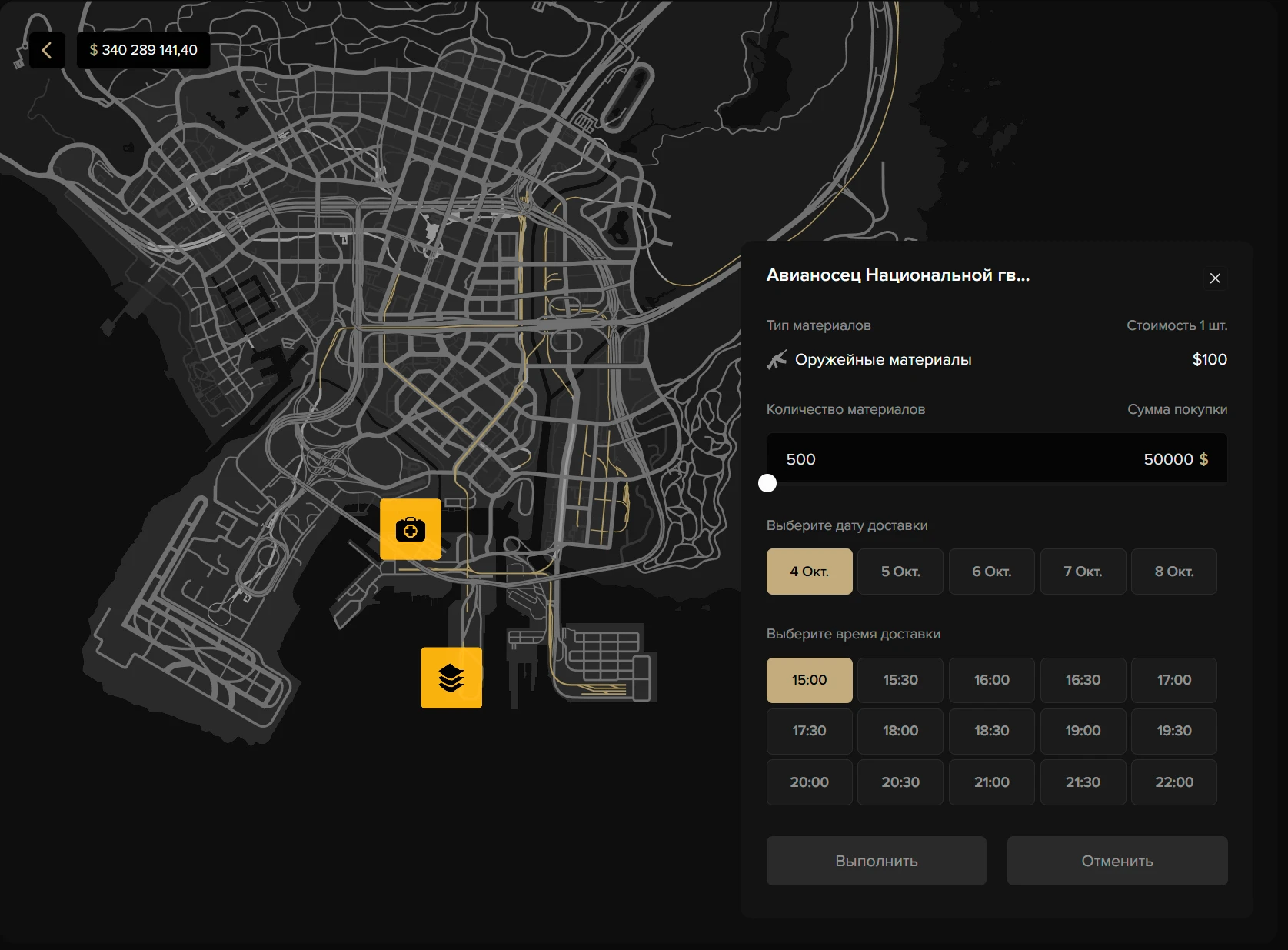Choose the 16:30 delivery time

tap(1083, 680)
